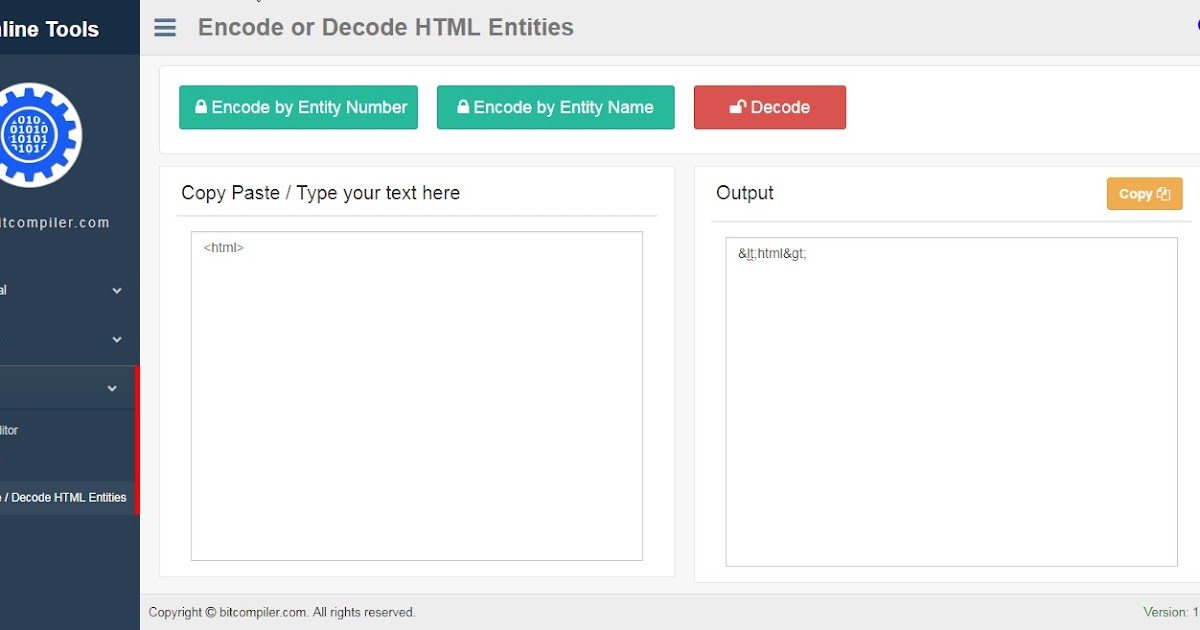The width and height of the screenshot is (1200, 630).
Task: Click inside the text input area
Action: (416, 395)
